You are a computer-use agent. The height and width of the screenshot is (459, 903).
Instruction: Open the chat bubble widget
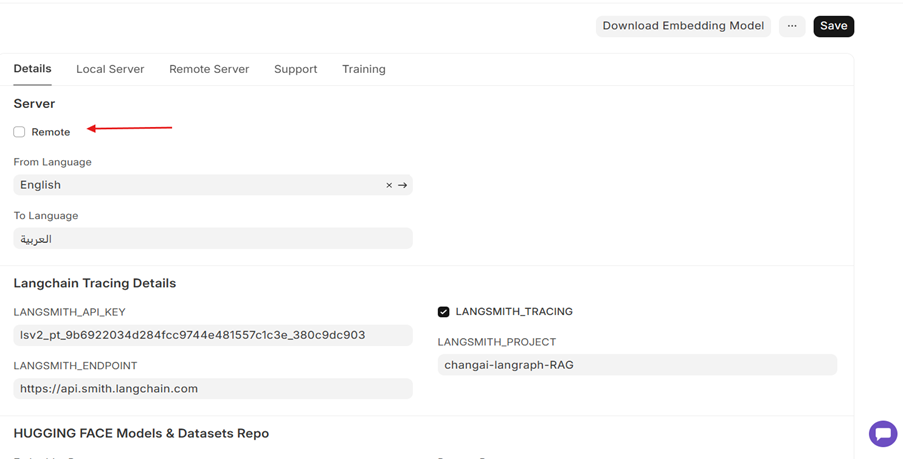tap(882, 433)
